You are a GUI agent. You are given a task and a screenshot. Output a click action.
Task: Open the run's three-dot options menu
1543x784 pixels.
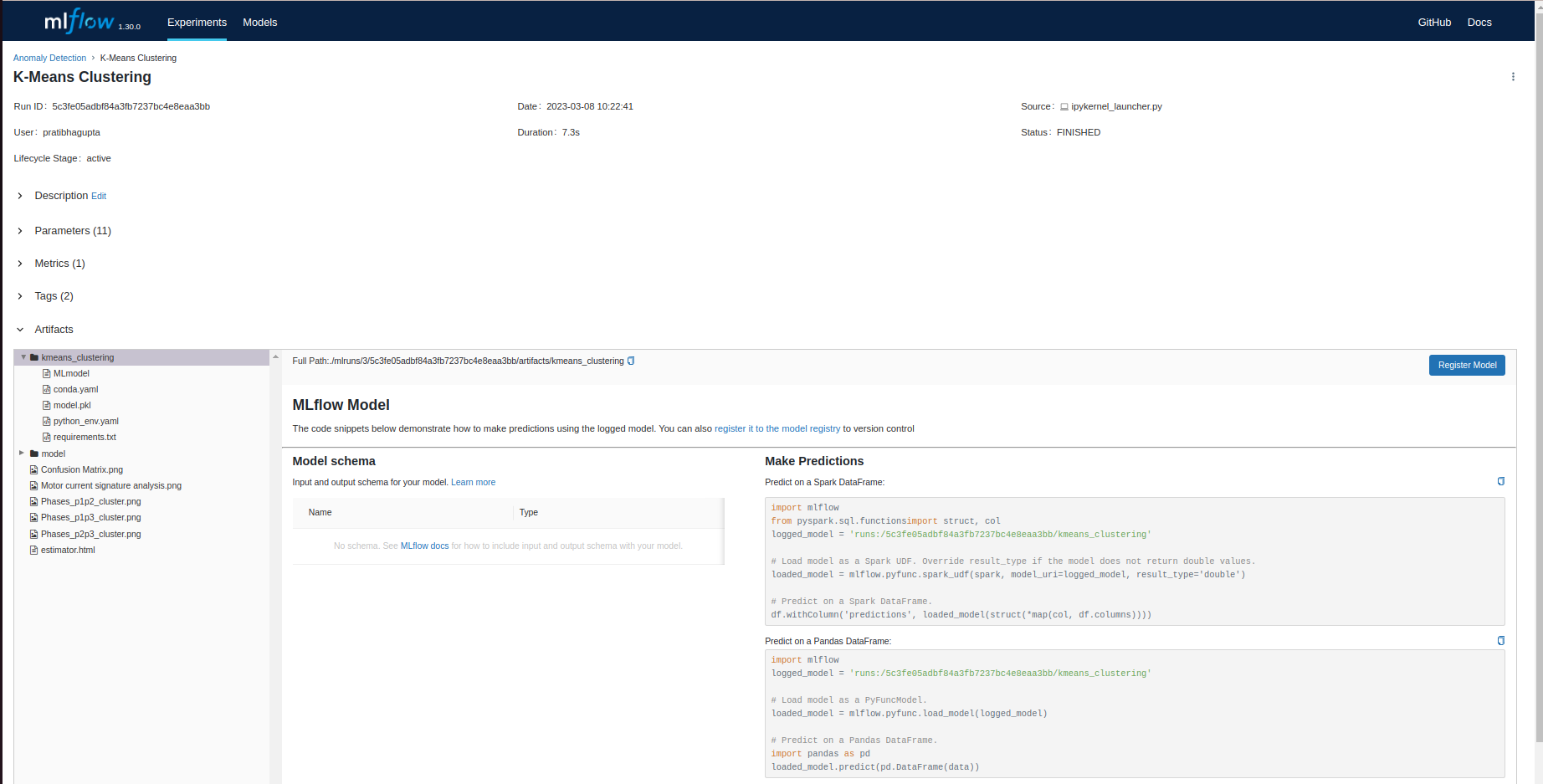[1513, 77]
